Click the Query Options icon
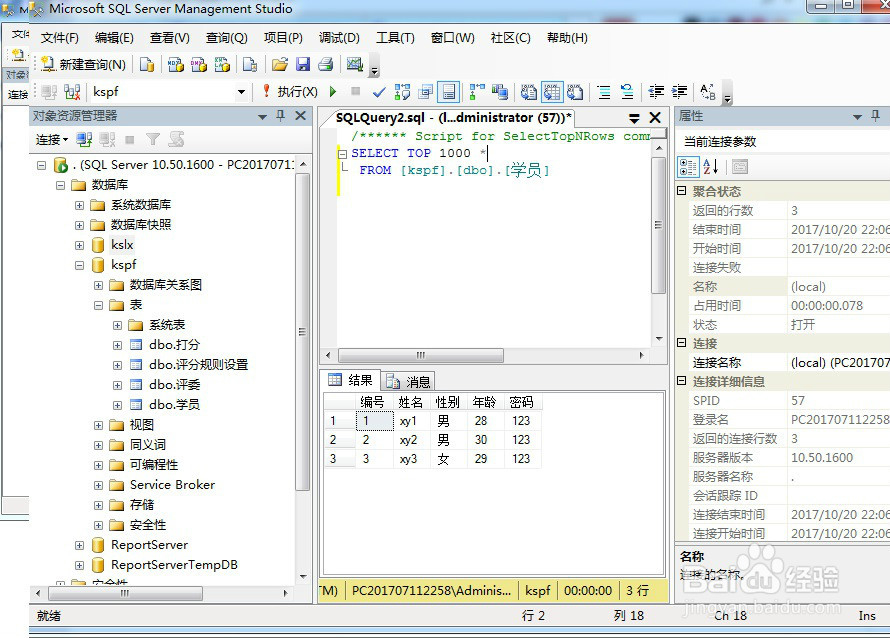Viewport: 890px width, 638px height. [x=426, y=92]
